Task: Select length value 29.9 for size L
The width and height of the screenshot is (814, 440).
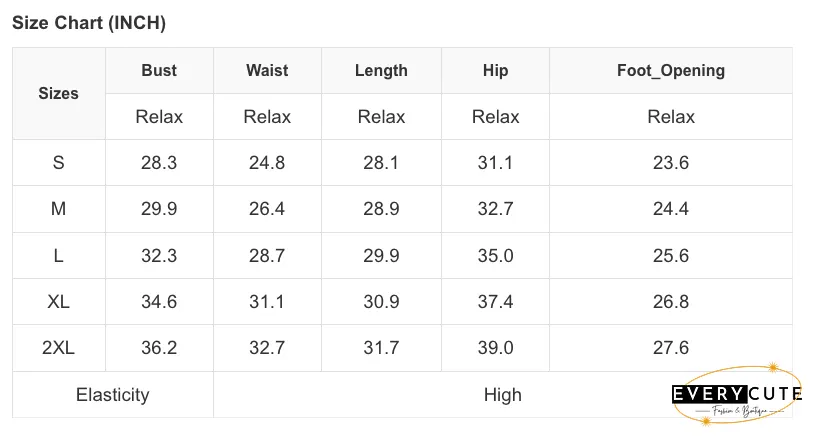Action: pyautogui.click(x=381, y=255)
